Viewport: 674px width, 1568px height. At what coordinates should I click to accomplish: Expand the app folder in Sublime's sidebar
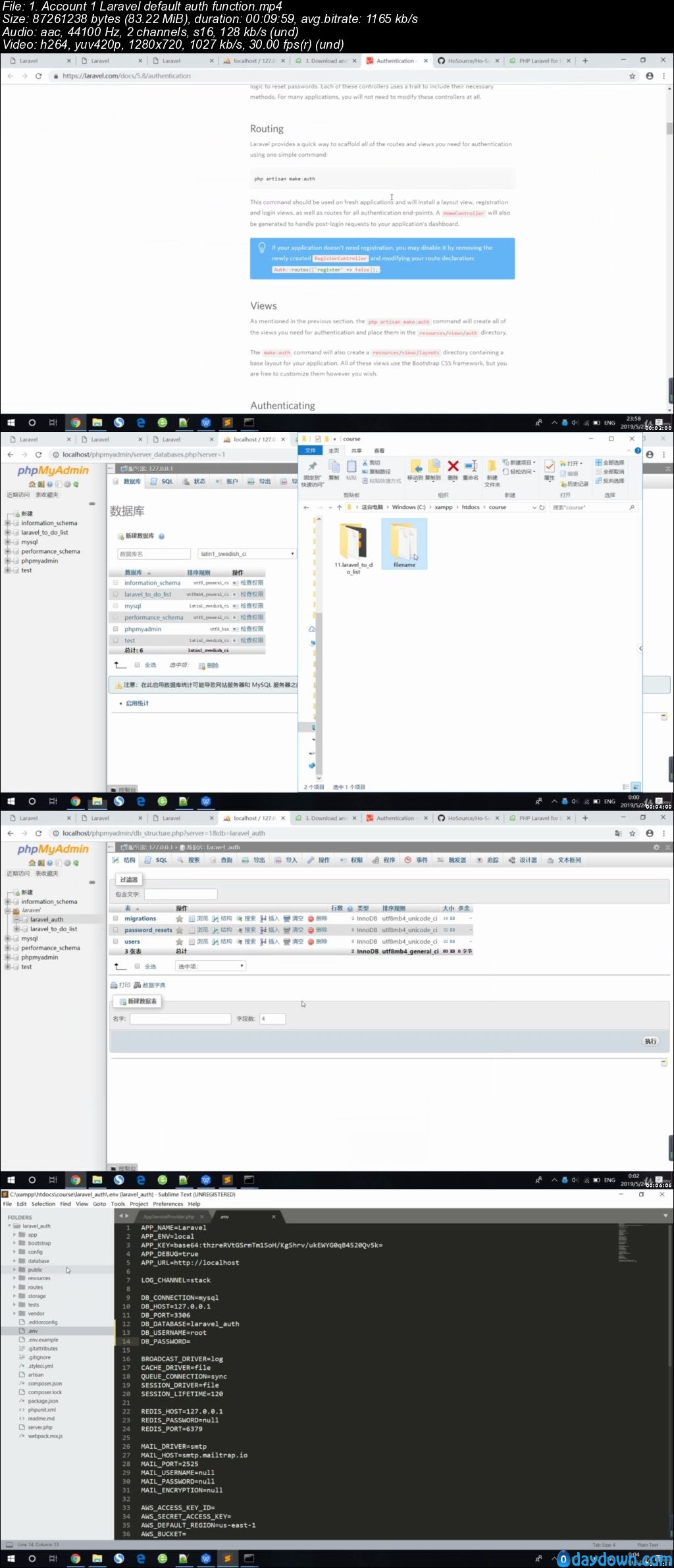point(14,1235)
